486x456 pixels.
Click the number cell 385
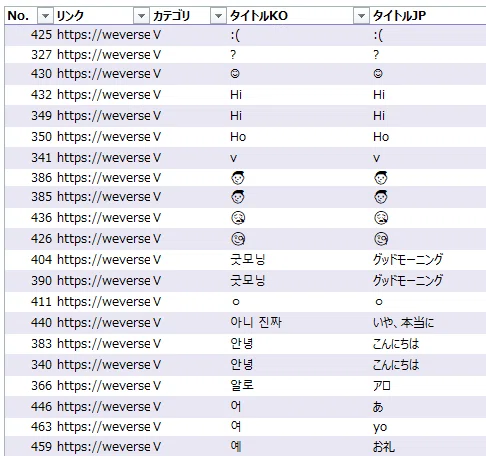pos(42,197)
